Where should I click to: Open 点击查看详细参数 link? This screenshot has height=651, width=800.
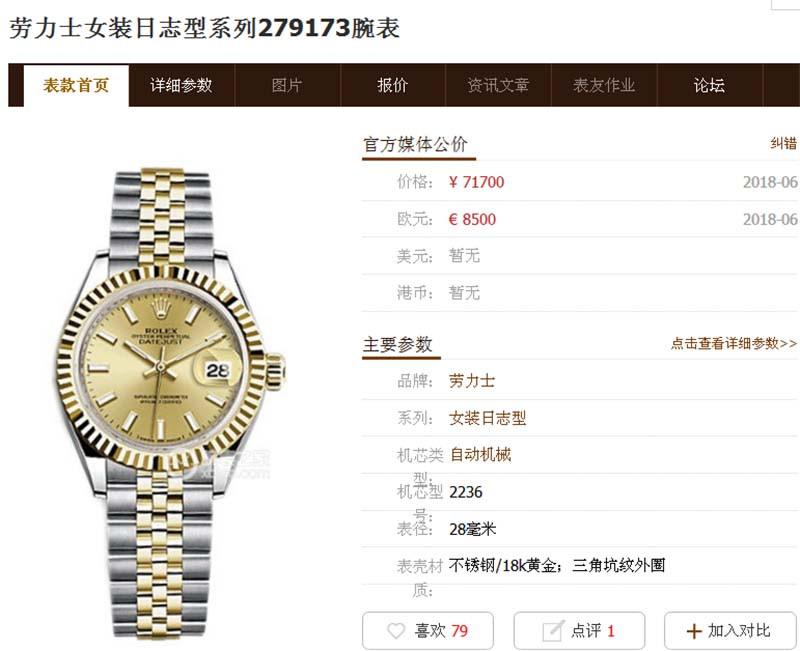click(734, 343)
